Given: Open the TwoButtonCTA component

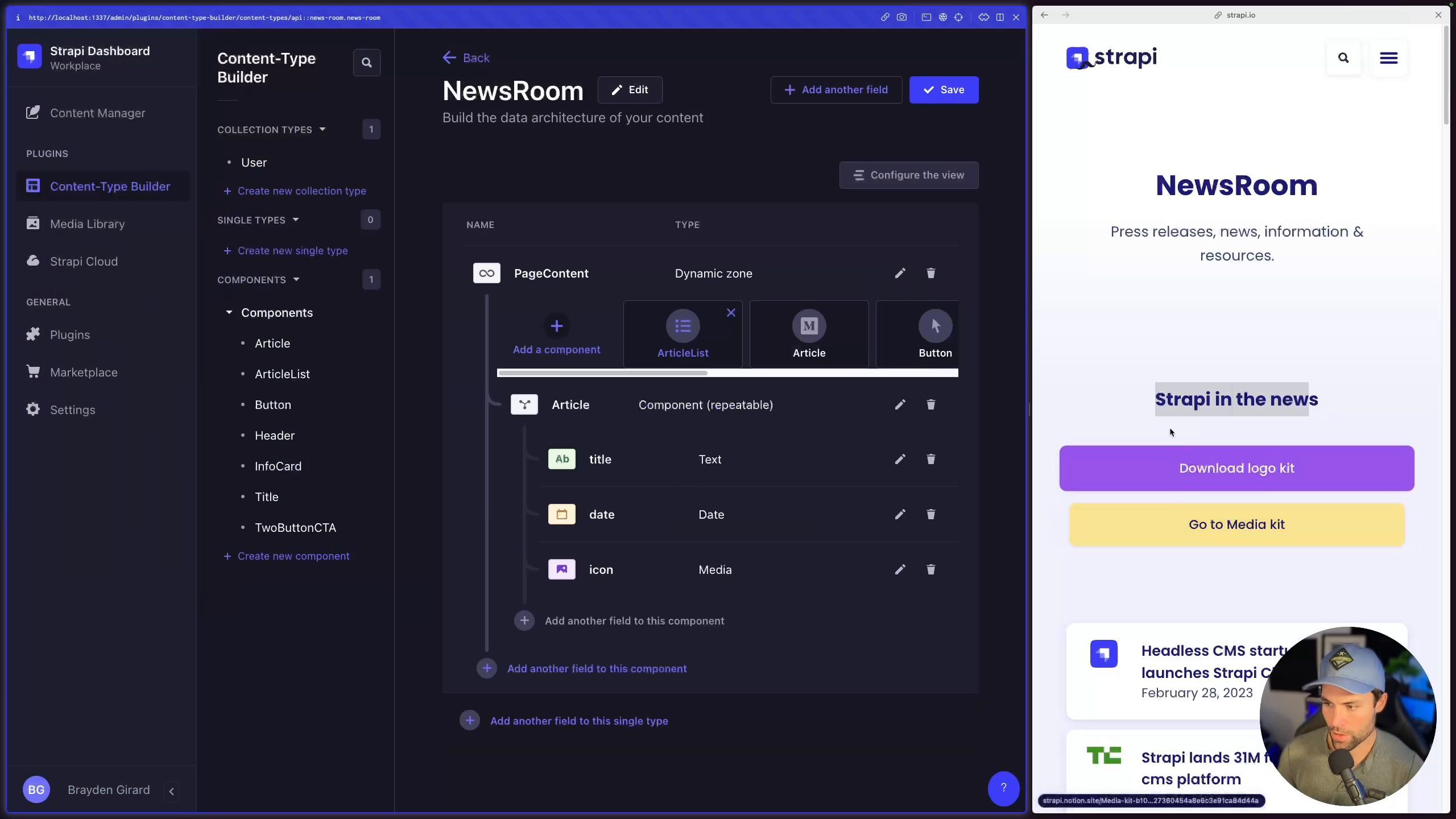Looking at the screenshot, I should click(x=295, y=528).
